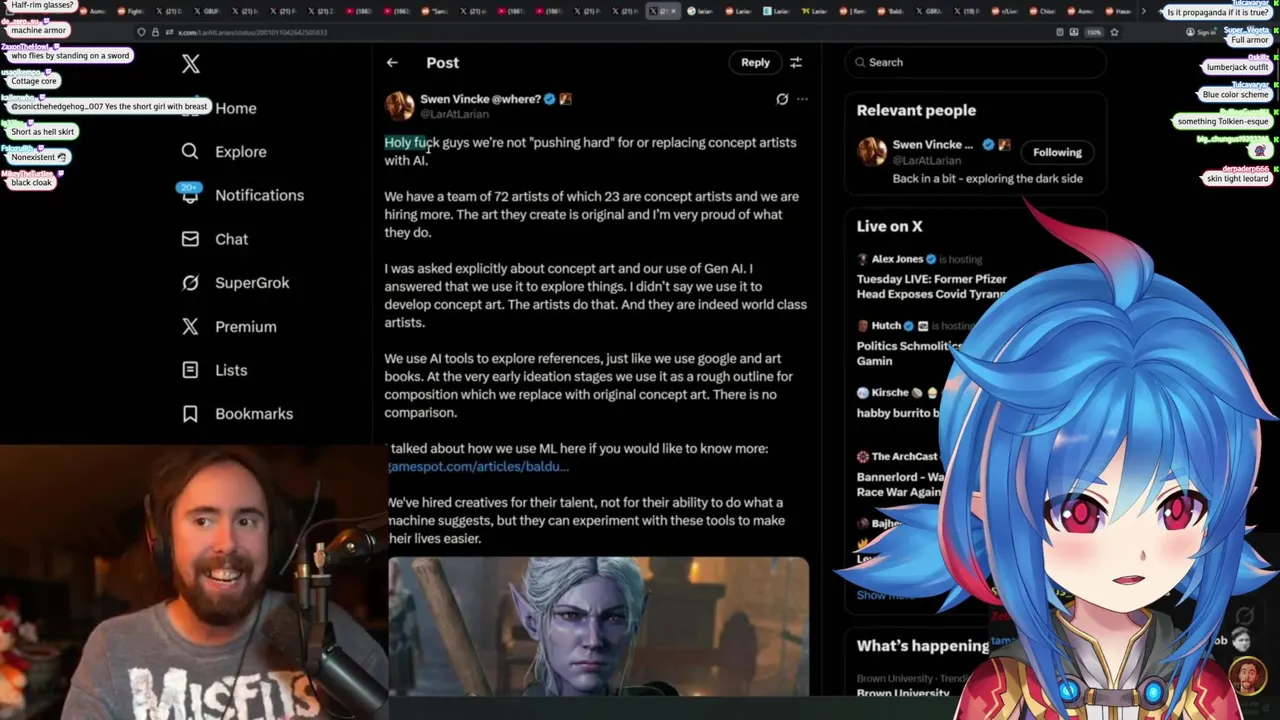Click chat message 'Cottage core'
Image resolution: width=1280 pixels, height=720 pixels.
(34, 81)
